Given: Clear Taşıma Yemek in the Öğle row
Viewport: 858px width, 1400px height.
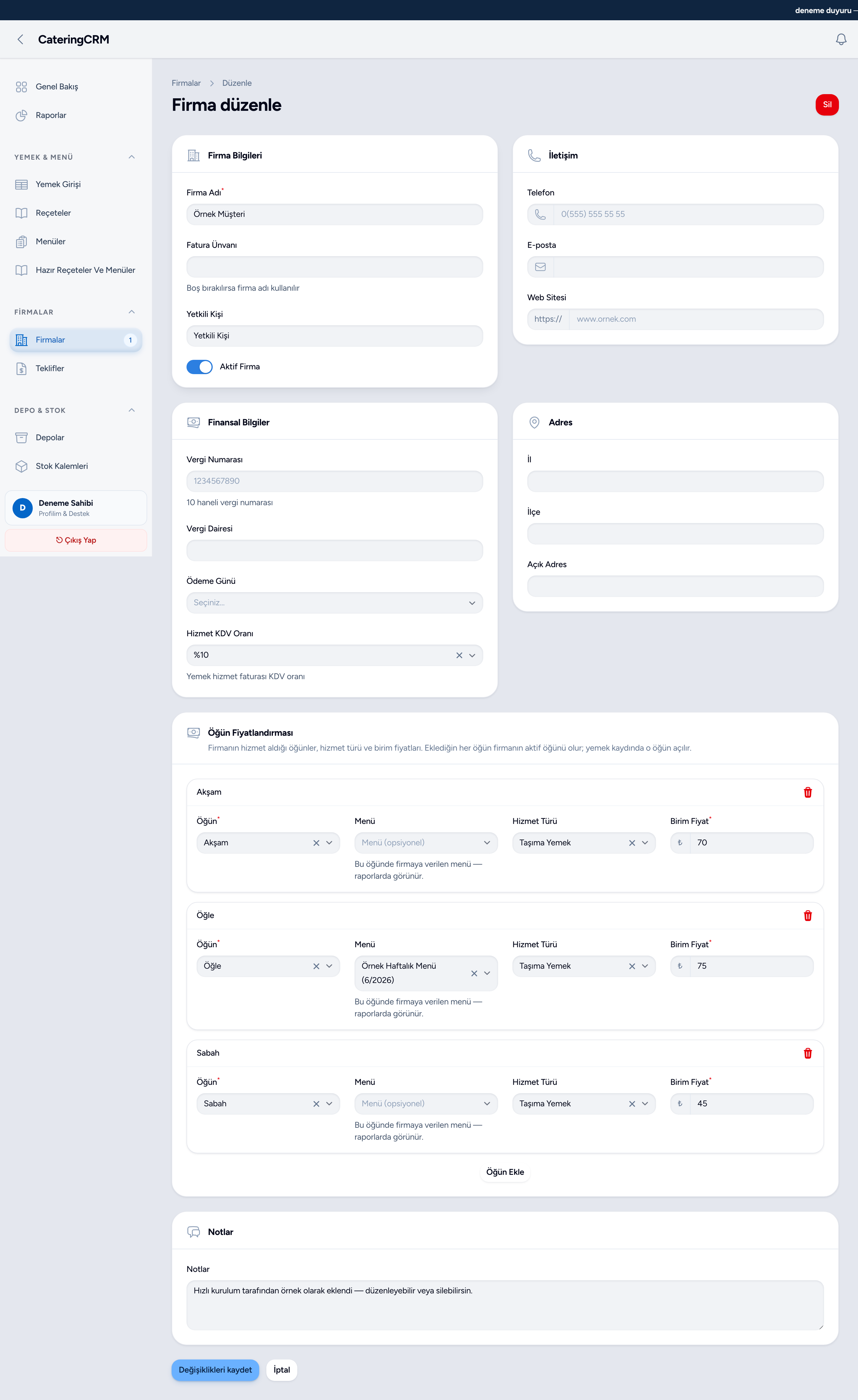Looking at the screenshot, I should coord(632,966).
